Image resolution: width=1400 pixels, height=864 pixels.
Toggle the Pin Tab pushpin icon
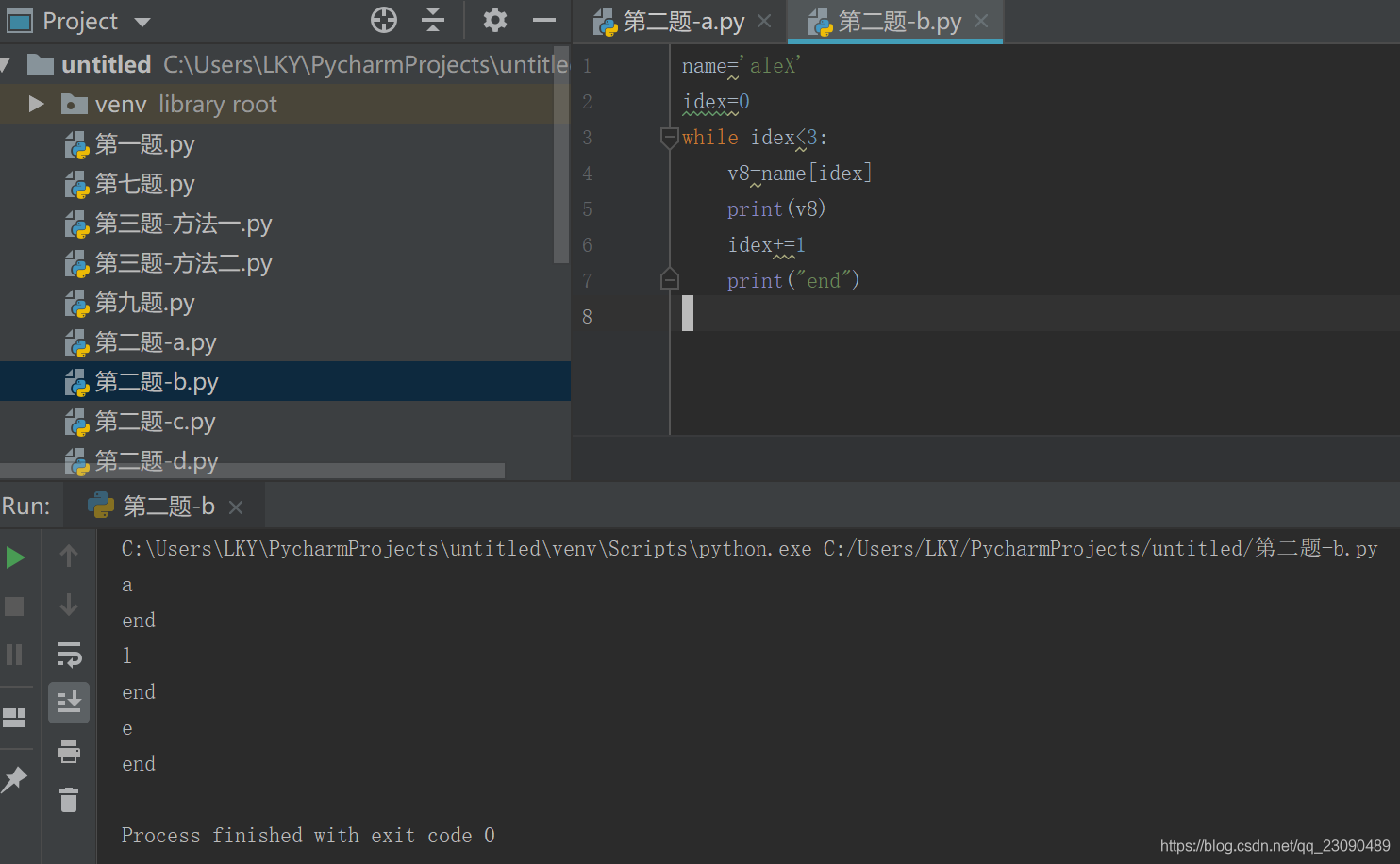click(x=14, y=779)
